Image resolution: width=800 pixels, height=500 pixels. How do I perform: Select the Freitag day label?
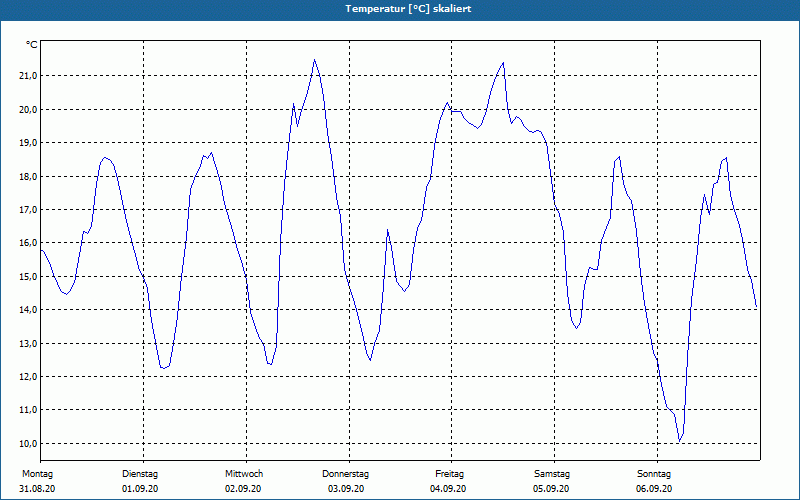click(x=449, y=474)
